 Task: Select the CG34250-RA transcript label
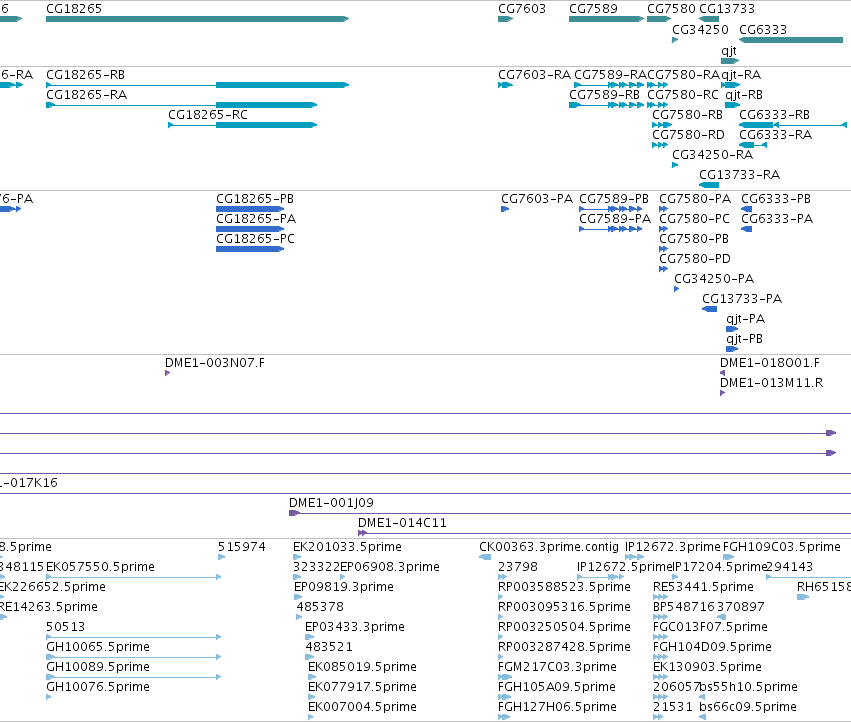pyautogui.click(x=713, y=154)
